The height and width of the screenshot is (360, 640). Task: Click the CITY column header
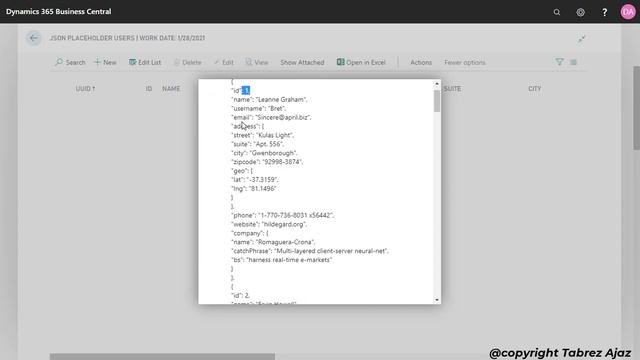tap(534, 89)
